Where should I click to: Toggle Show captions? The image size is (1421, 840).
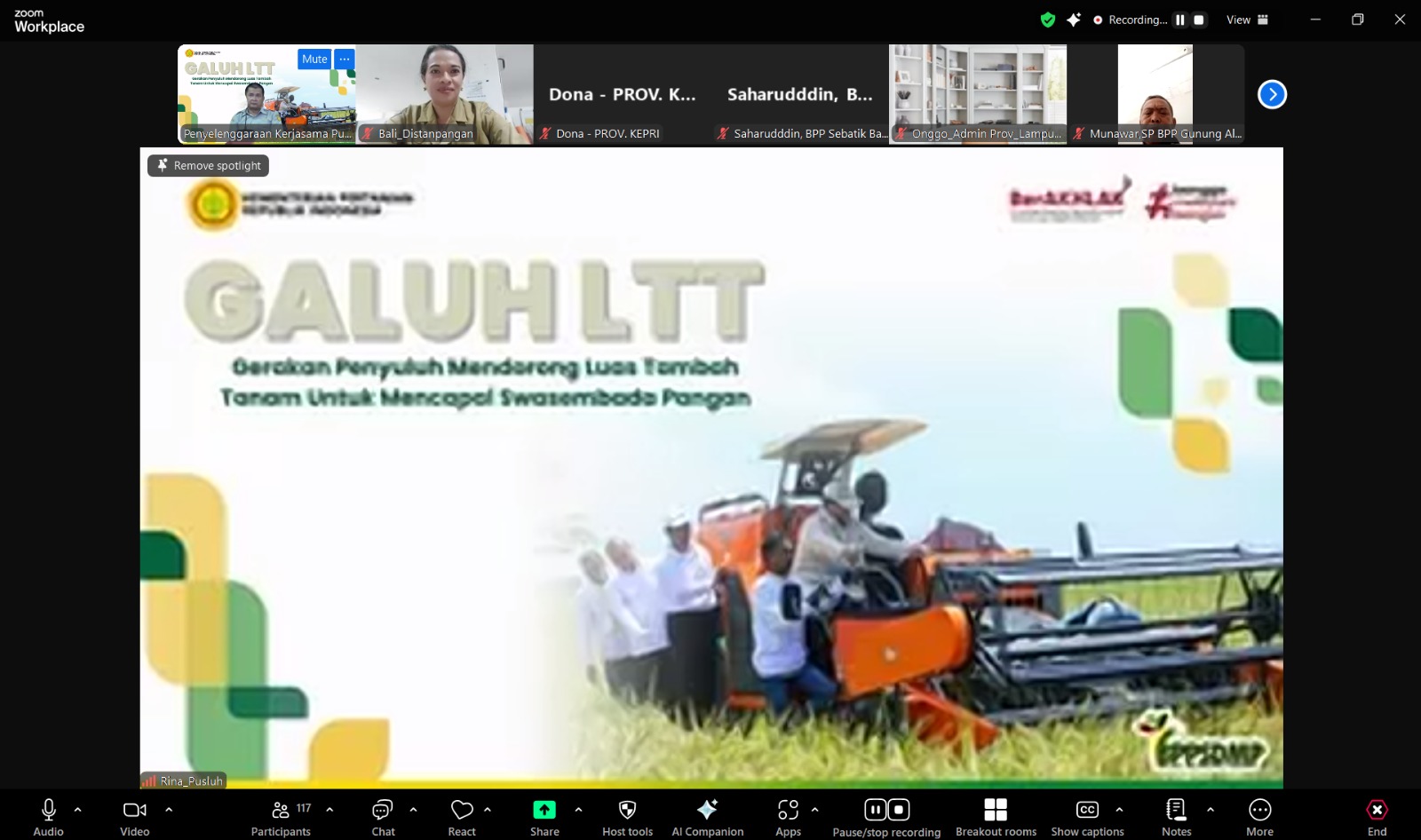pos(1087,817)
